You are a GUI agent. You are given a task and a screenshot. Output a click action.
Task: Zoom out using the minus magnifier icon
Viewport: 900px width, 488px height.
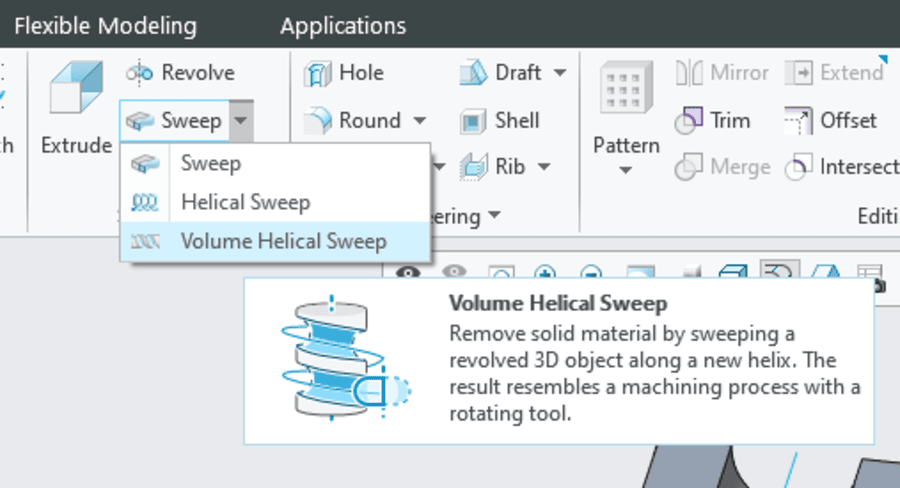[591, 272]
